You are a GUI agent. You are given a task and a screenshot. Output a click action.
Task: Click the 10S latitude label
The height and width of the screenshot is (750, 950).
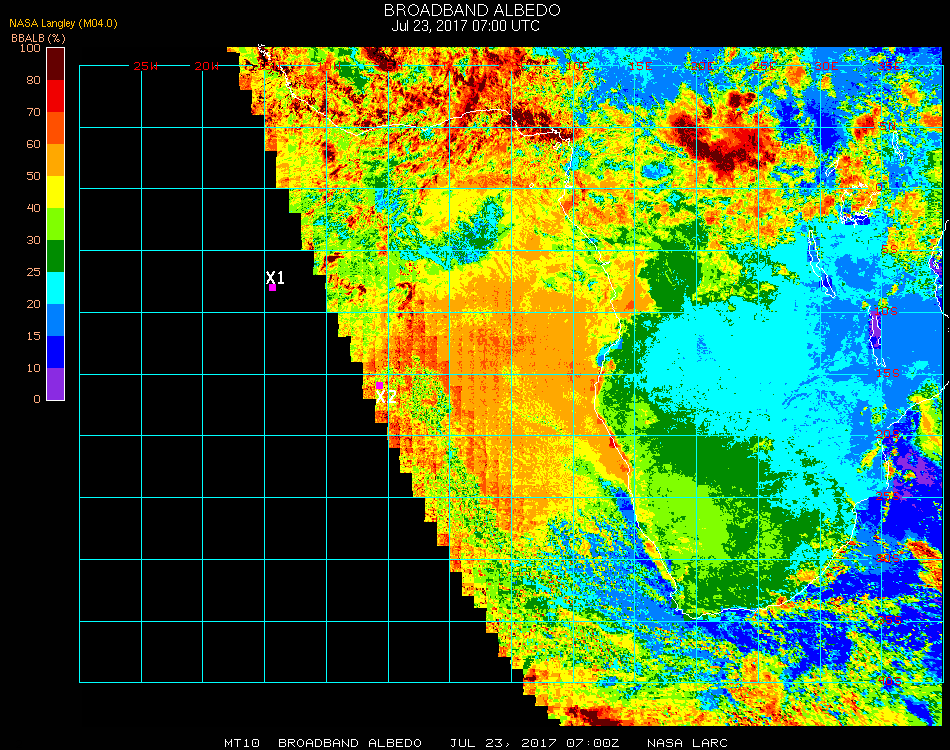click(886, 311)
